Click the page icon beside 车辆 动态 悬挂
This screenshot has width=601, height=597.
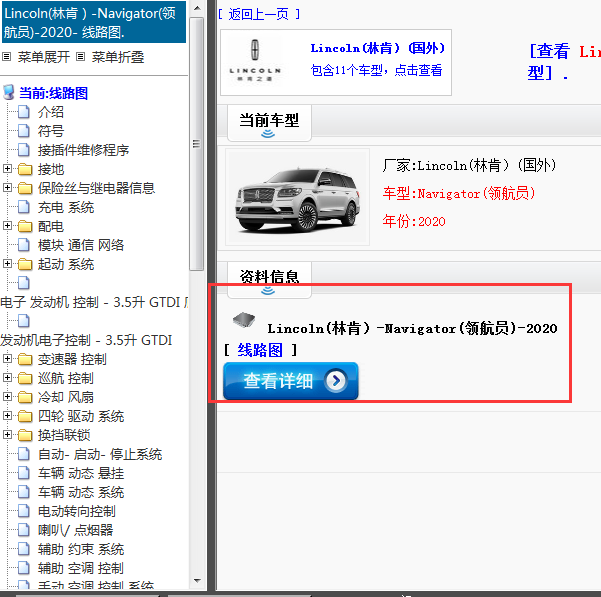tap(24, 473)
